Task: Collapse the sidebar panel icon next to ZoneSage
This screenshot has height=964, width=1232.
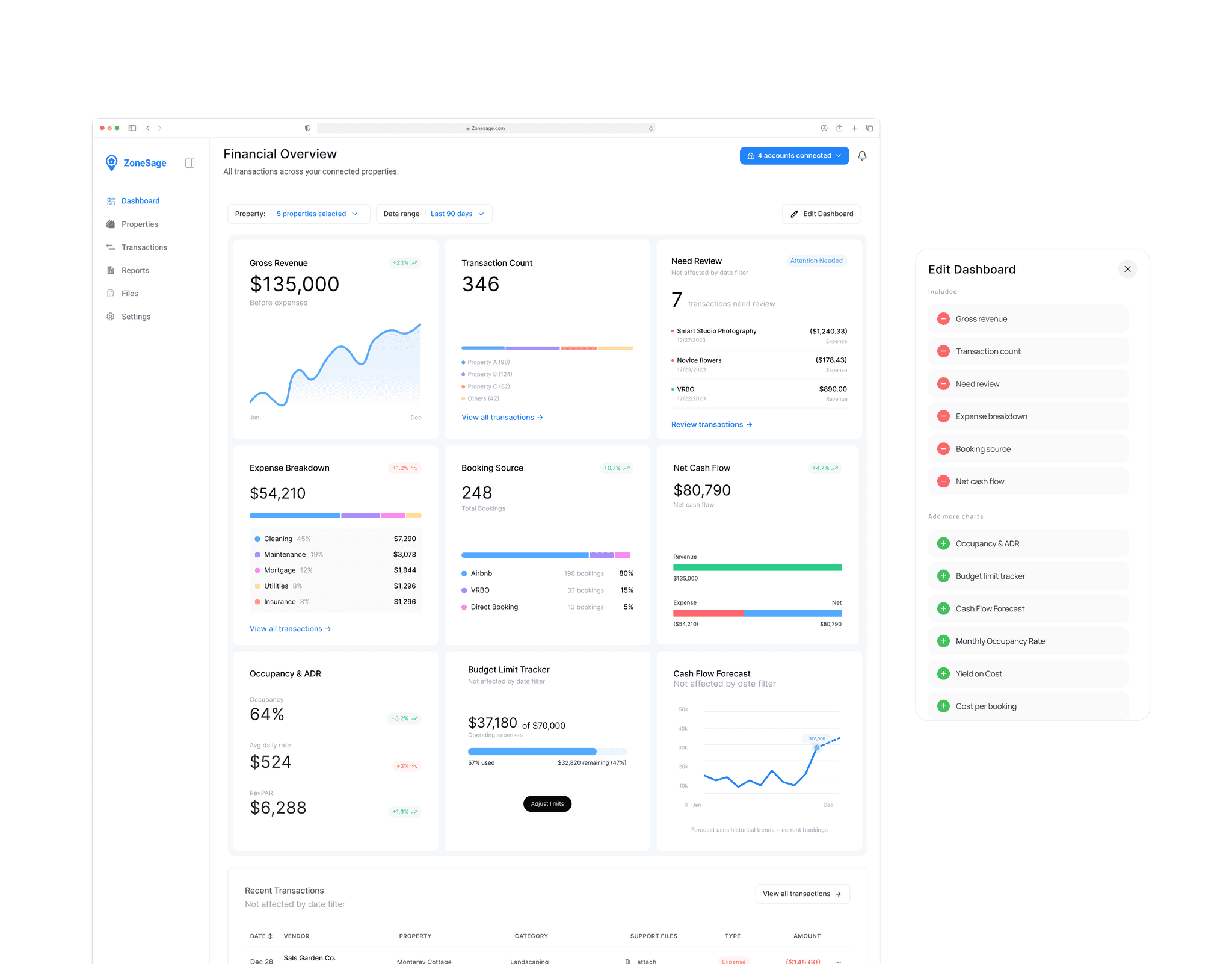Action: [x=190, y=163]
